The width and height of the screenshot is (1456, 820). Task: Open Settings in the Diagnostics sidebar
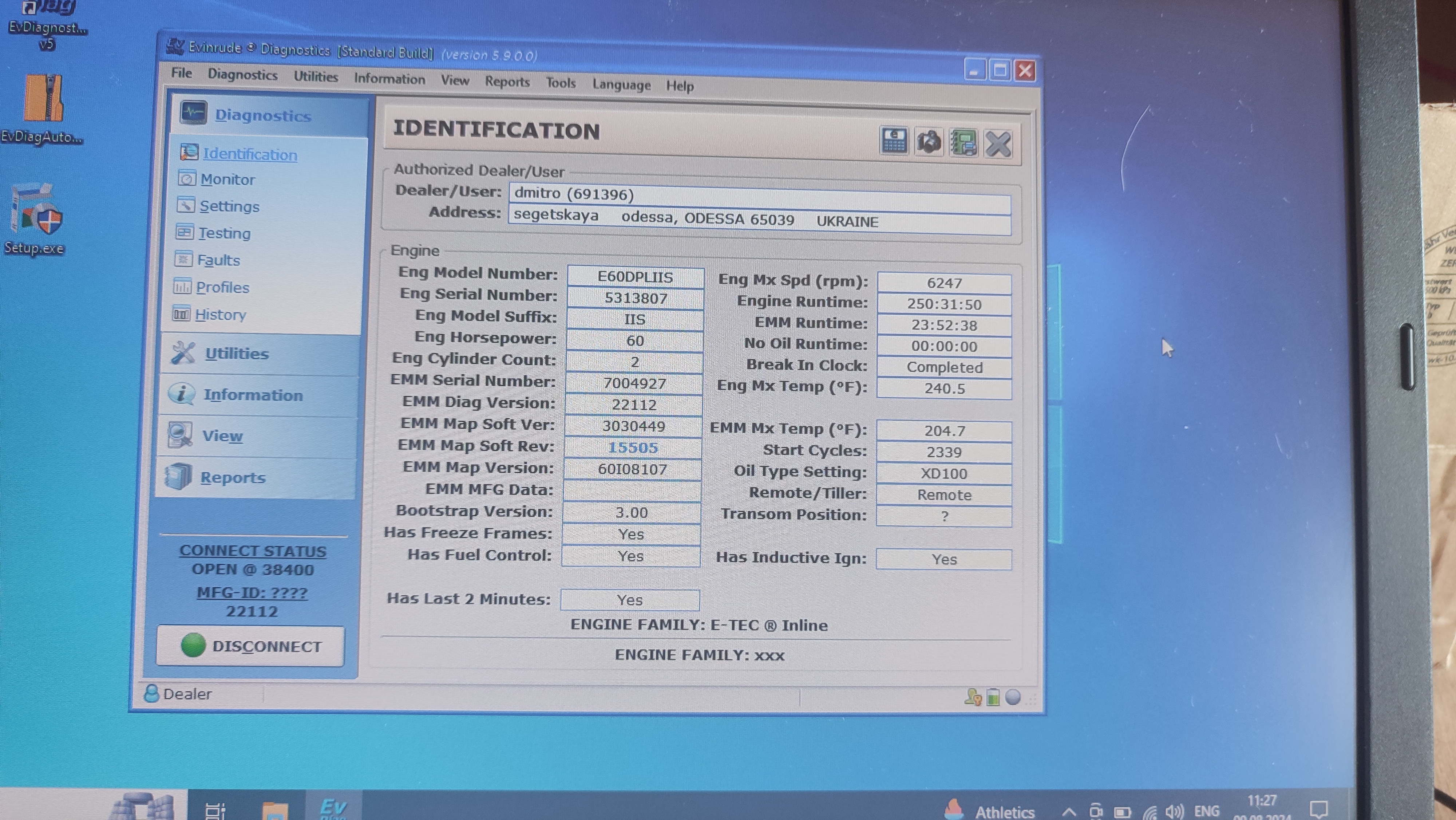229,206
